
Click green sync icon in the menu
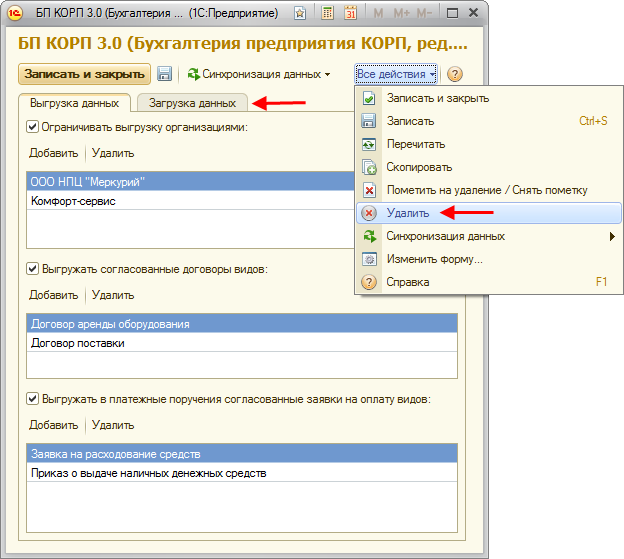click(369, 236)
